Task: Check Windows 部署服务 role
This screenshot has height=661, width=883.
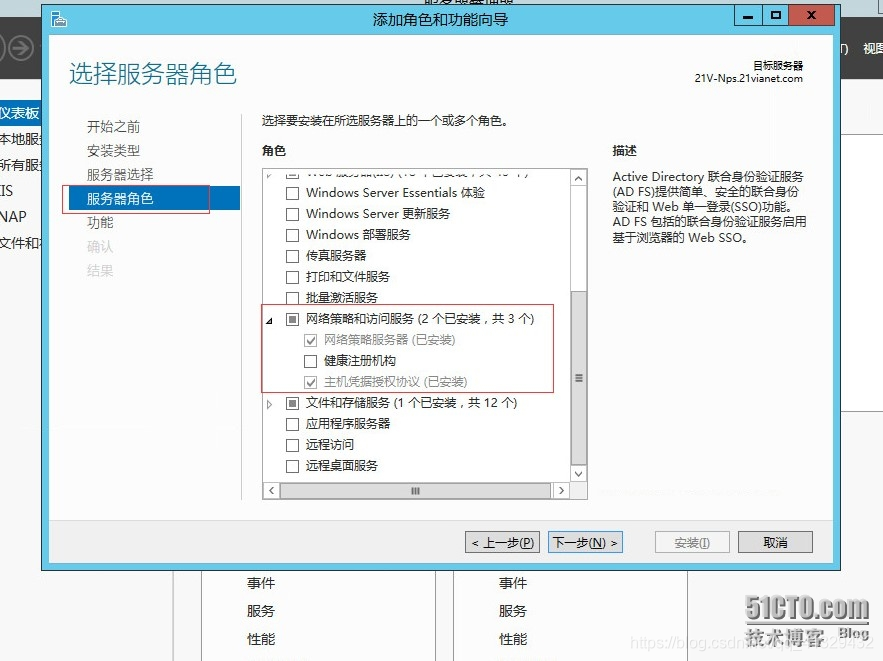Action: (292, 235)
